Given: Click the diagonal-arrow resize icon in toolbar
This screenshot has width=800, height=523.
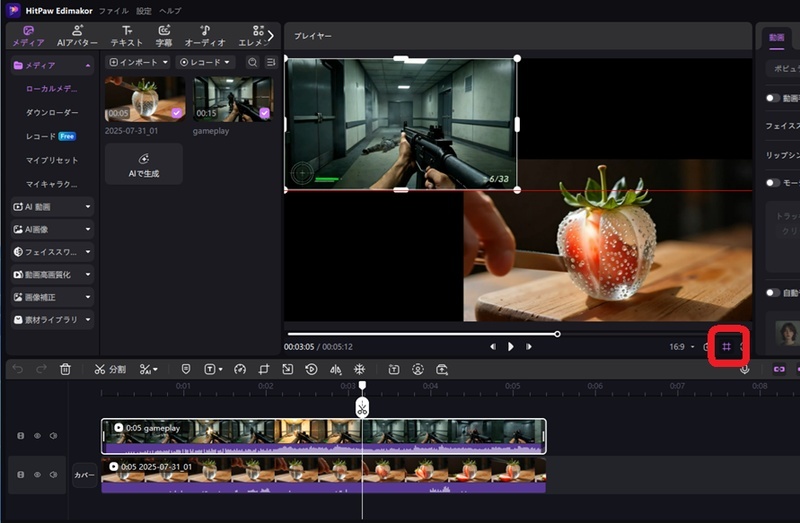Looking at the screenshot, I should [x=288, y=369].
